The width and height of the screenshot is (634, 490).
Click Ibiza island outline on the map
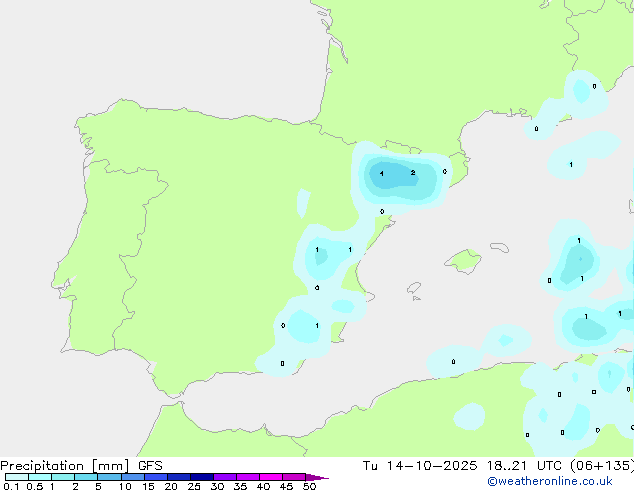point(414,288)
